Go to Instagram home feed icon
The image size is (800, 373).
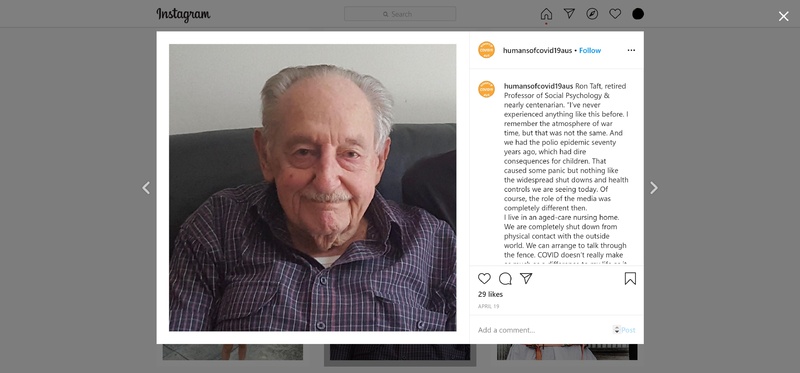[546, 14]
